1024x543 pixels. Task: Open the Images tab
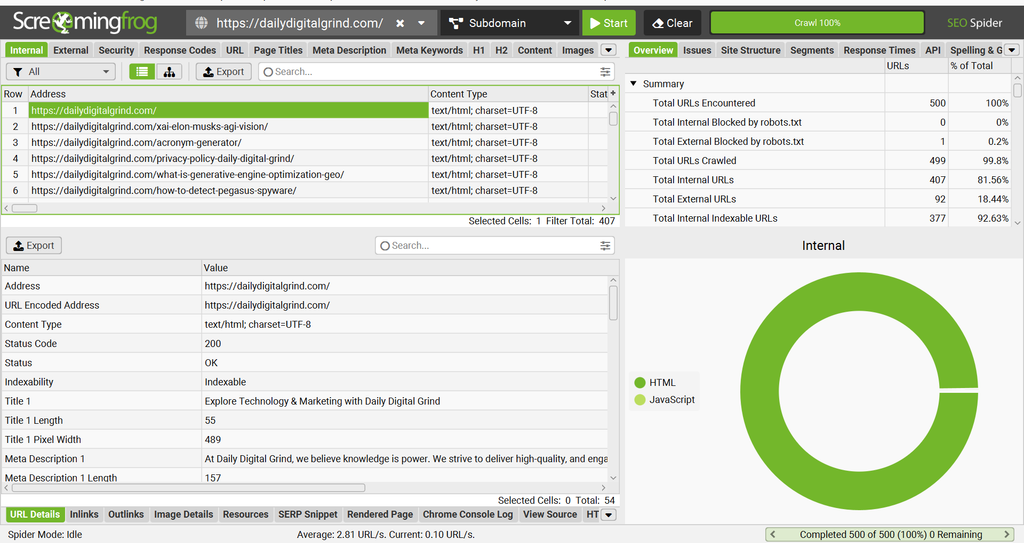(578, 50)
